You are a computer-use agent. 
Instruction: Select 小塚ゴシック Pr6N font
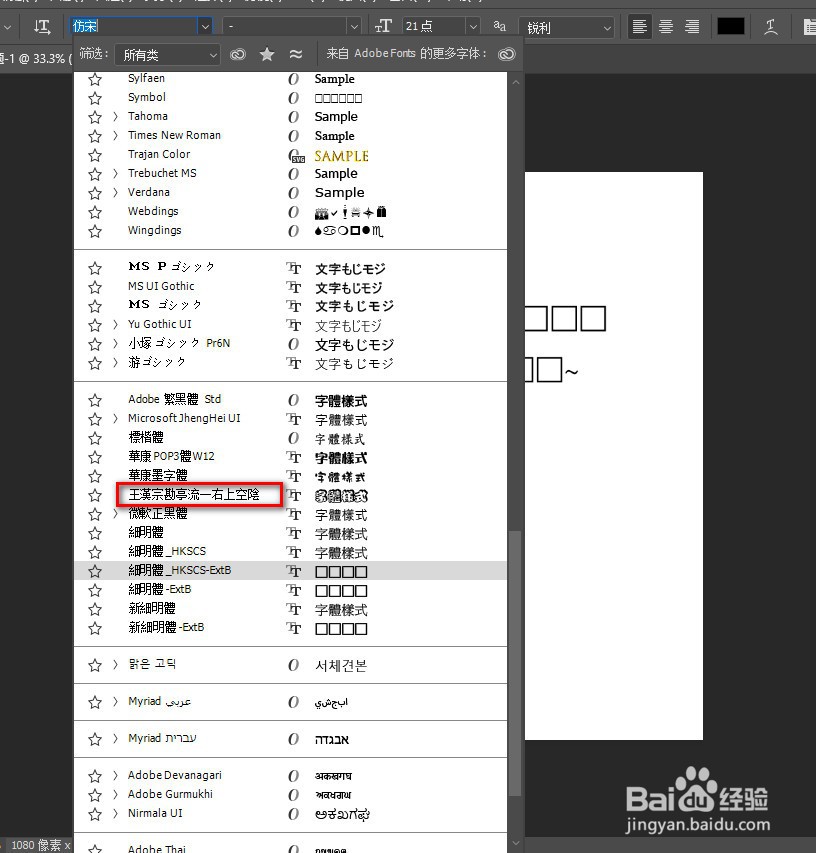179,343
